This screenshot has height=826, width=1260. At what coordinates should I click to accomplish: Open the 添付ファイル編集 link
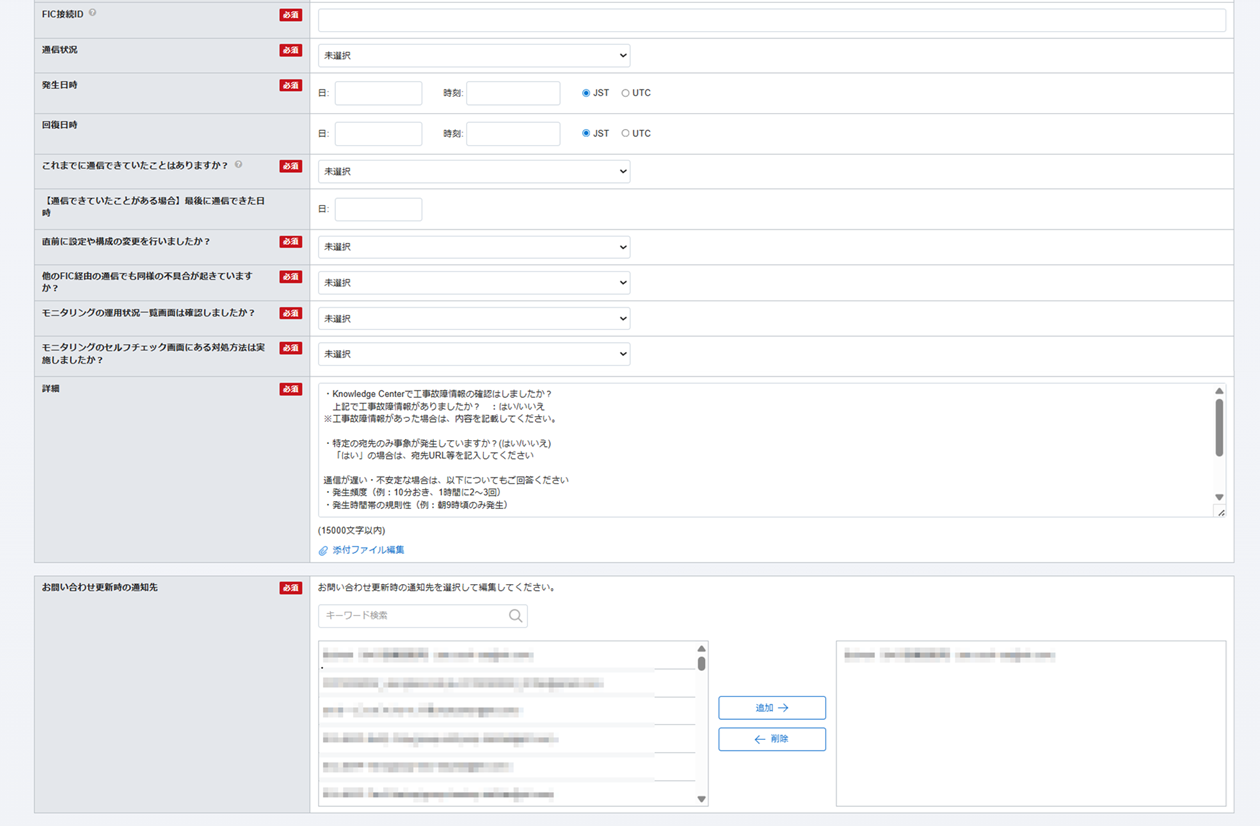point(368,550)
